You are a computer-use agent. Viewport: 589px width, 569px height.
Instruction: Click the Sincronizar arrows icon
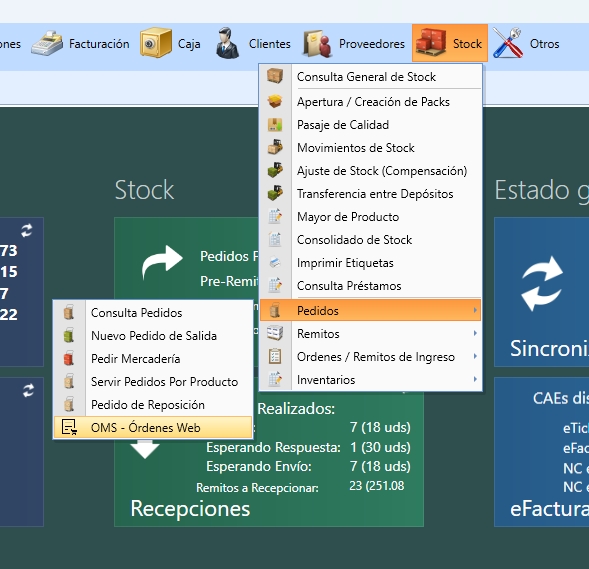click(x=542, y=284)
